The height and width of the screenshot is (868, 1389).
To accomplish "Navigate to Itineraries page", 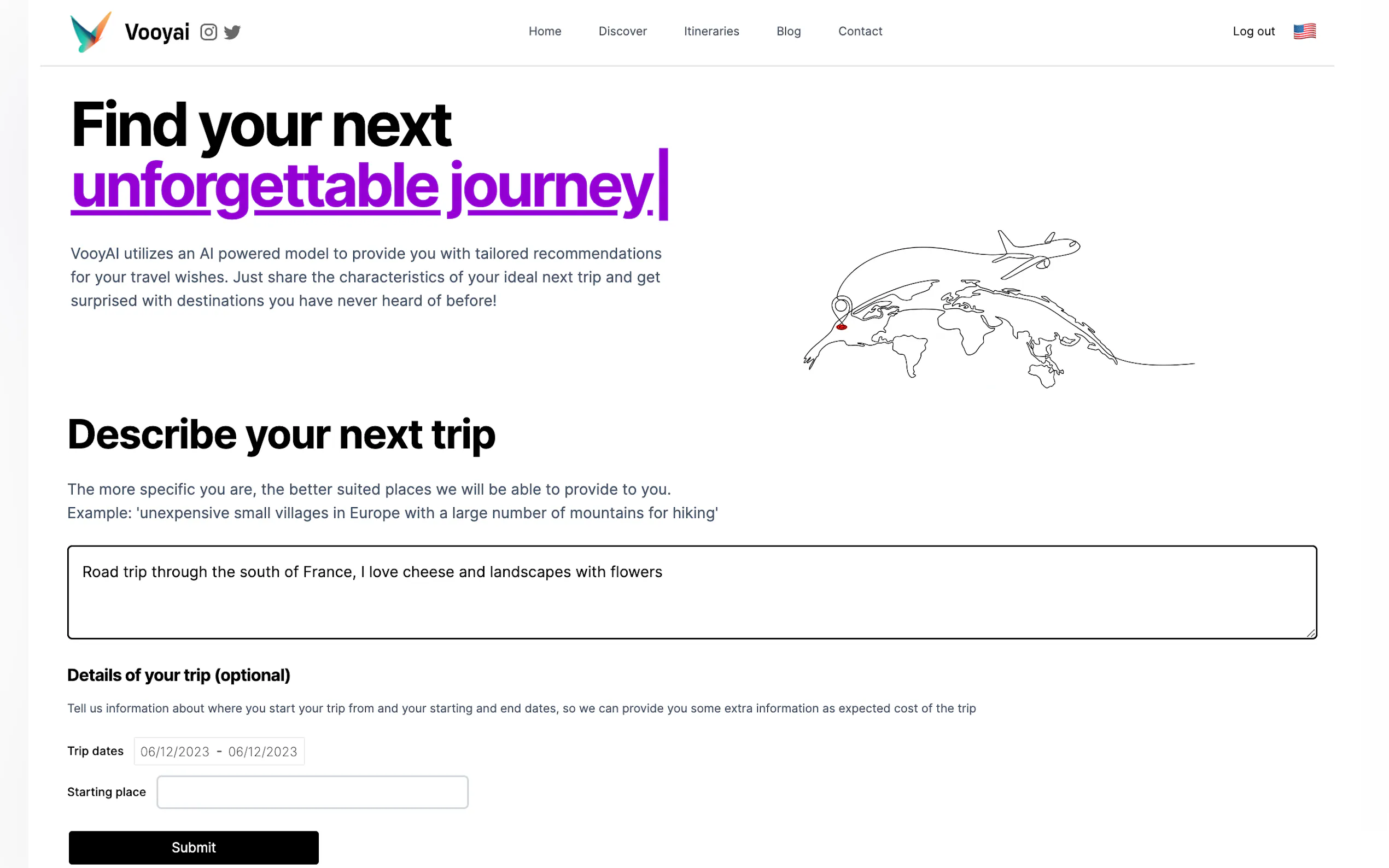I will point(711,32).
